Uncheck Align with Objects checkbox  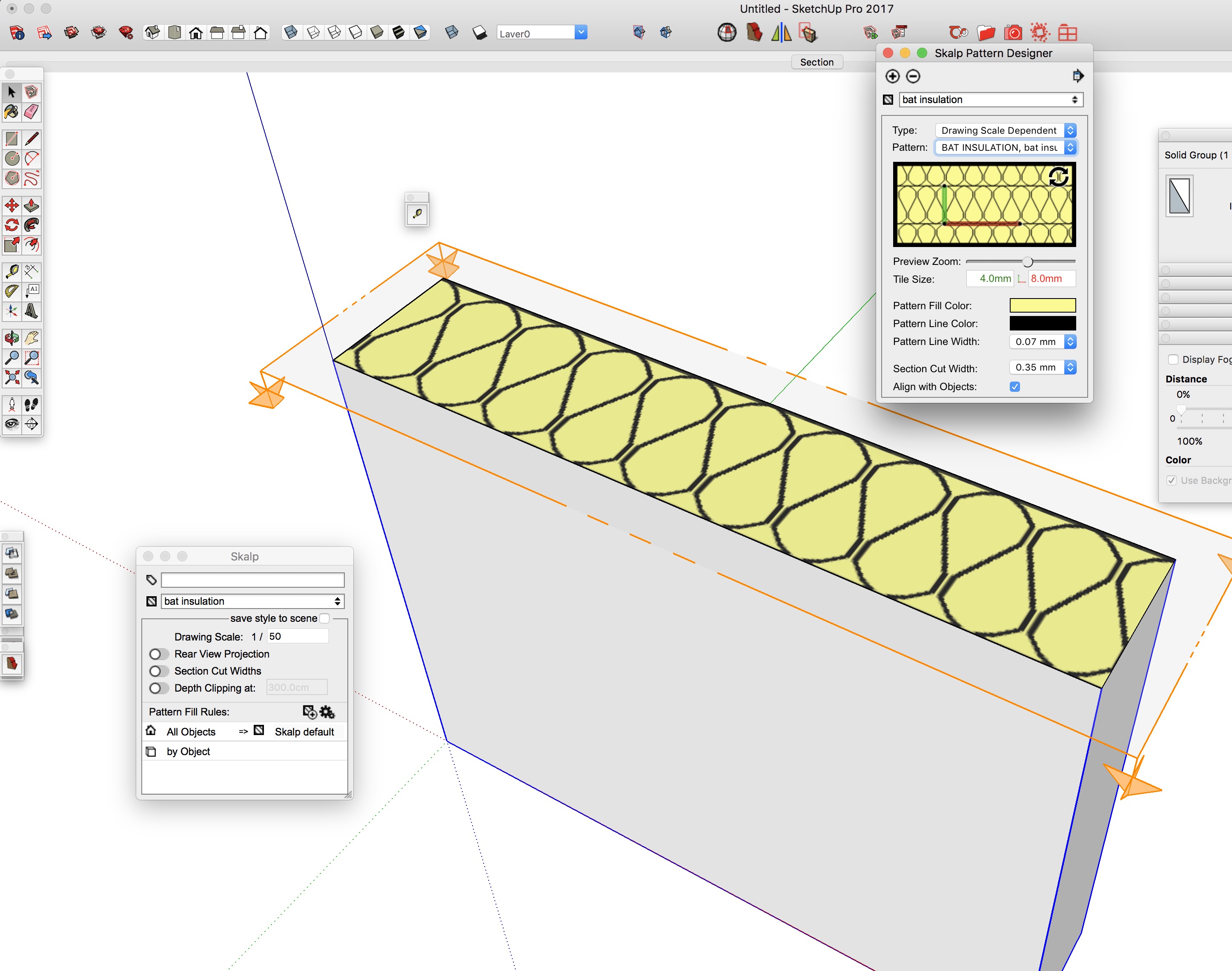click(1014, 387)
